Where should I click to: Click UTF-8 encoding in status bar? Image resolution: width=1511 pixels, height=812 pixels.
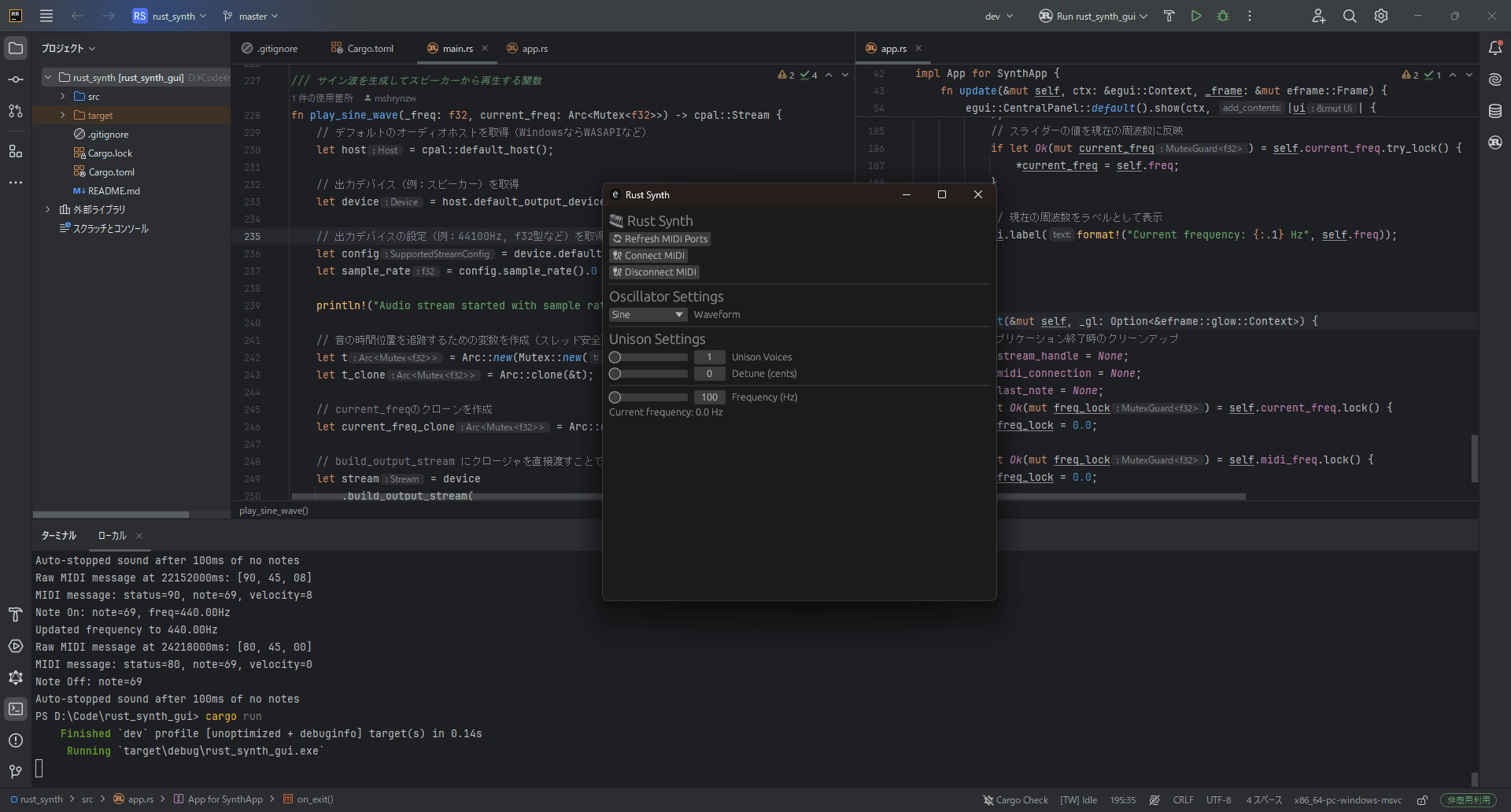pyautogui.click(x=1218, y=800)
